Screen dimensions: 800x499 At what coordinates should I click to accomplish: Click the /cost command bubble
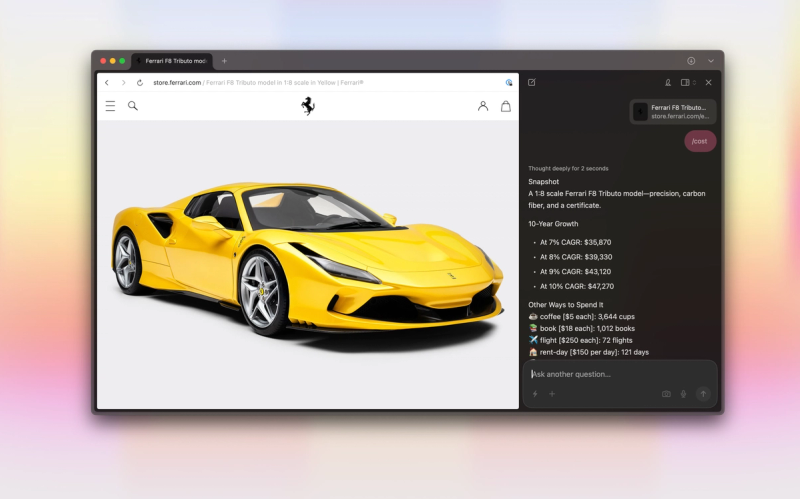click(x=699, y=141)
